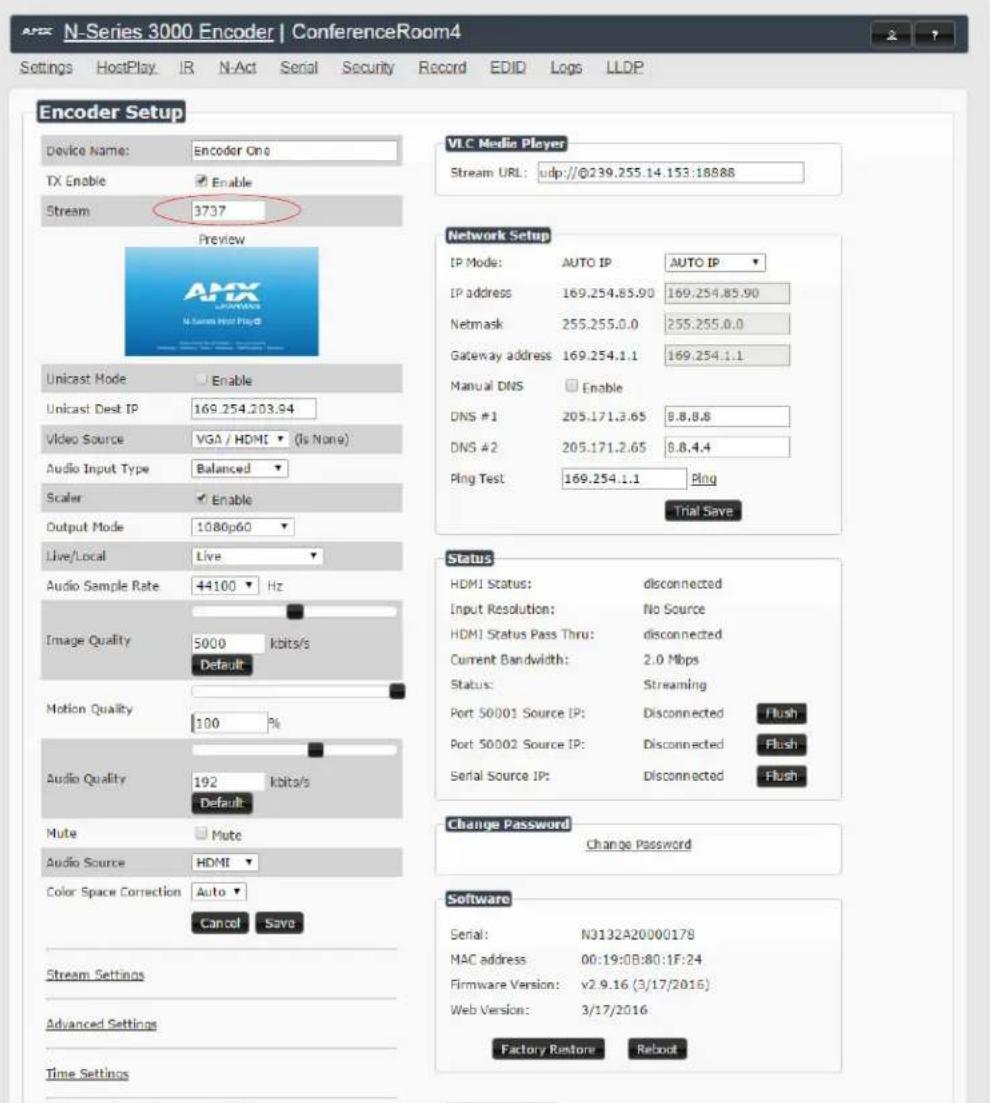Expand the Advanced Settings section
This screenshot has width=990, height=1103.
point(101,1024)
